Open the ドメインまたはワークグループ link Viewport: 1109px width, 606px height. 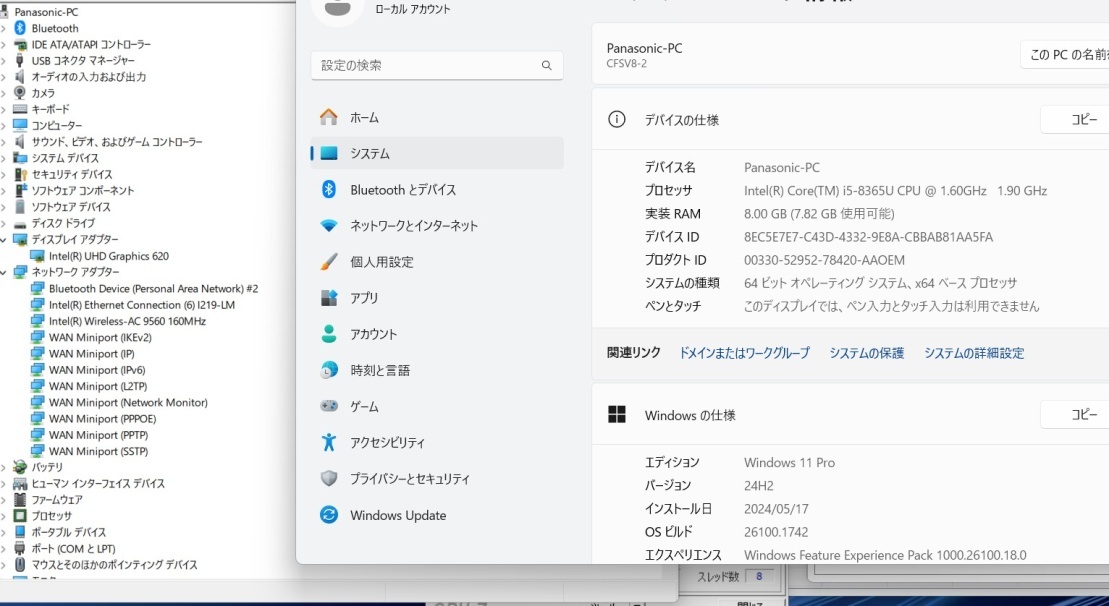[x=745, y=353]
